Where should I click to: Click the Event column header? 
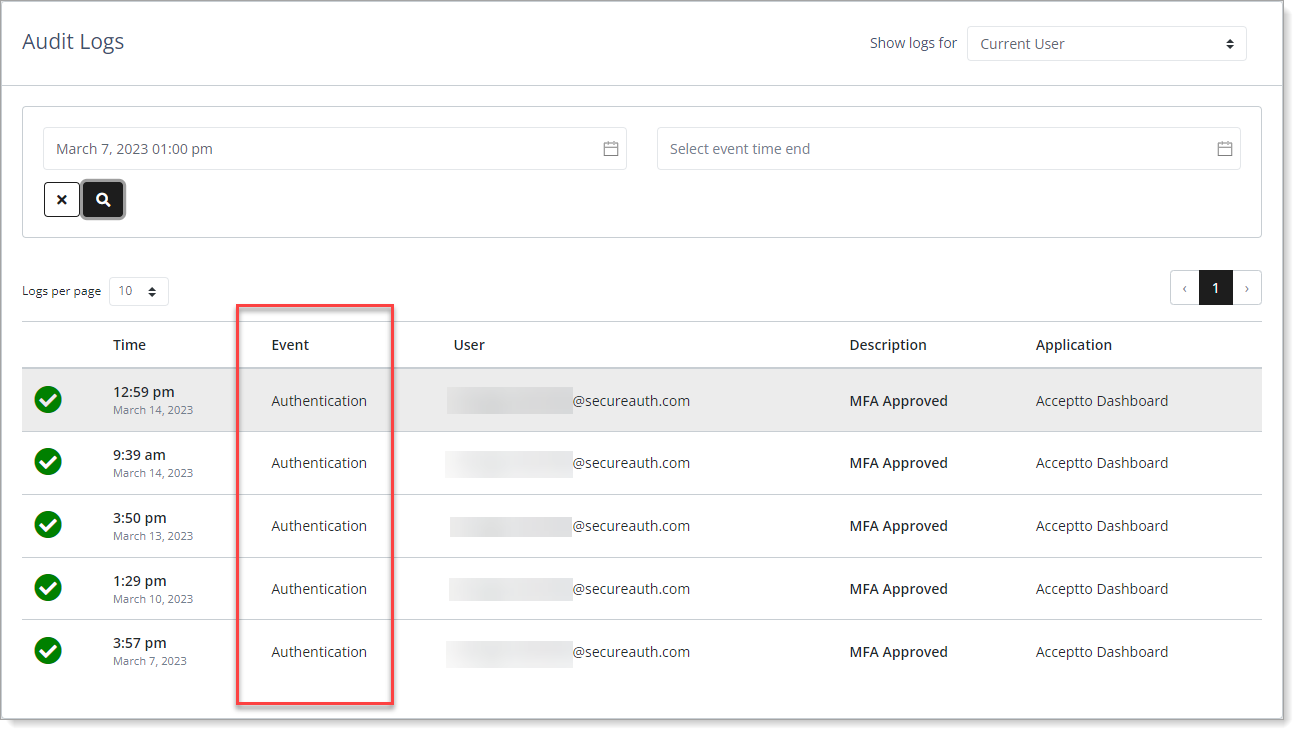click(290, 345)
